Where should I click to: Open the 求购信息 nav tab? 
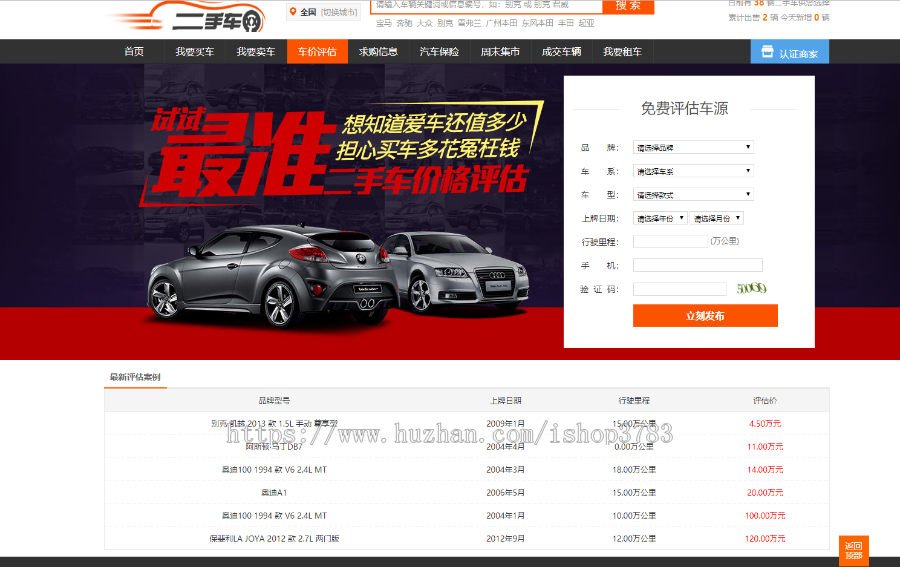[x=378, y=52]
